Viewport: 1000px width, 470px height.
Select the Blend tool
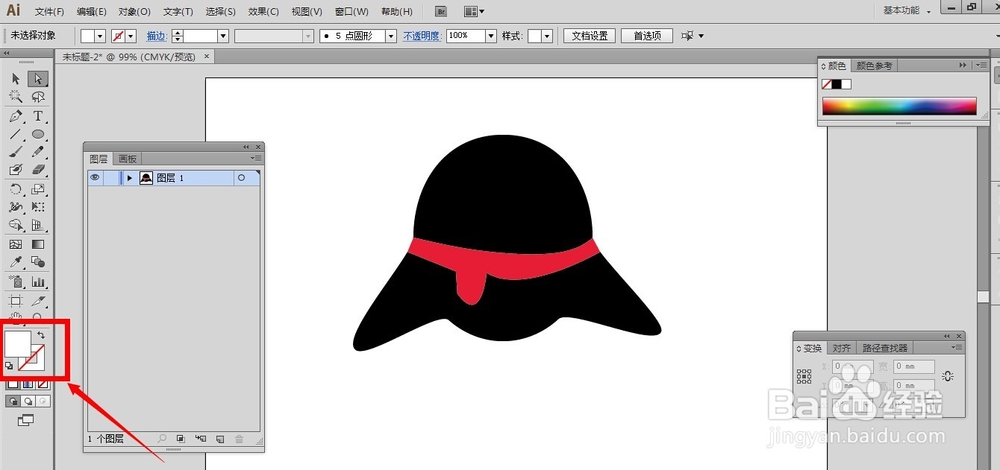point(38,262)
